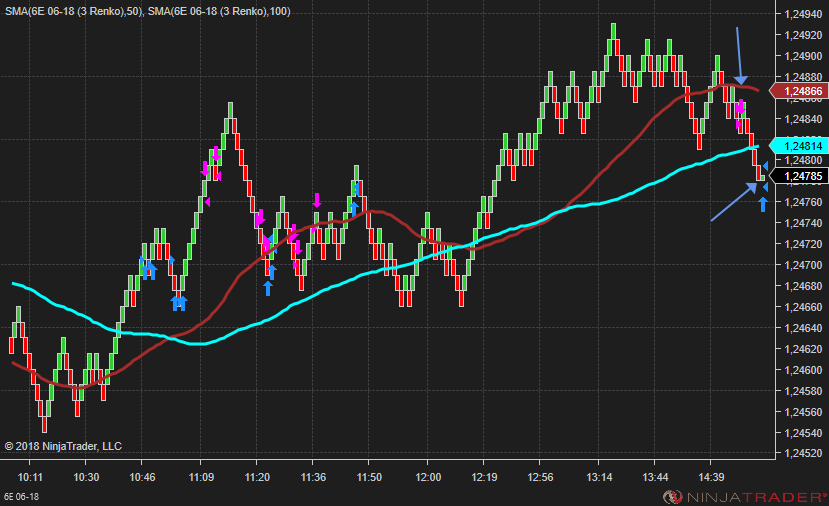Click the 11:36 time axis label
829x506 pixels.
pos(313,477)
